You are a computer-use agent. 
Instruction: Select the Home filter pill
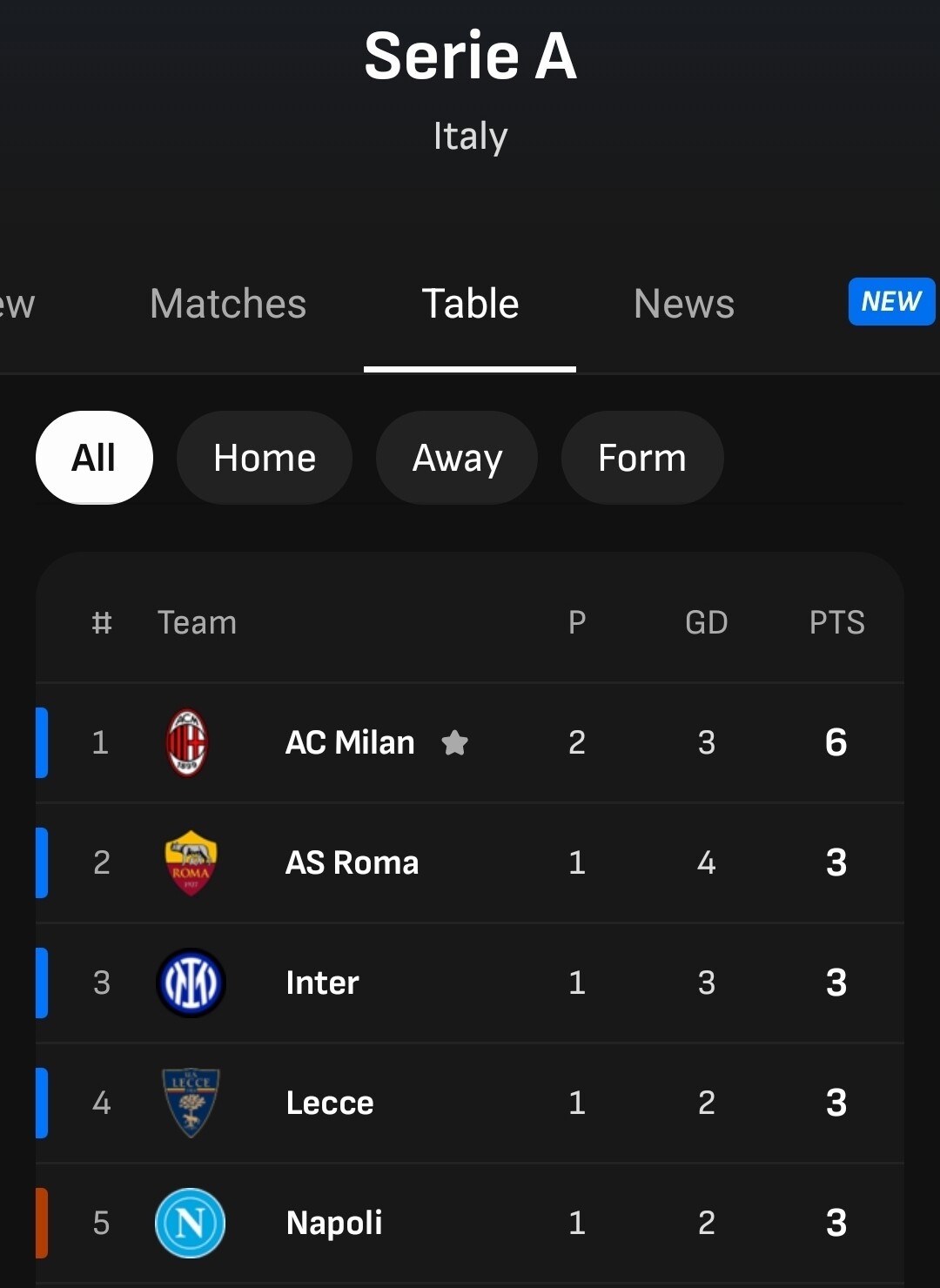tap(265, 458)
